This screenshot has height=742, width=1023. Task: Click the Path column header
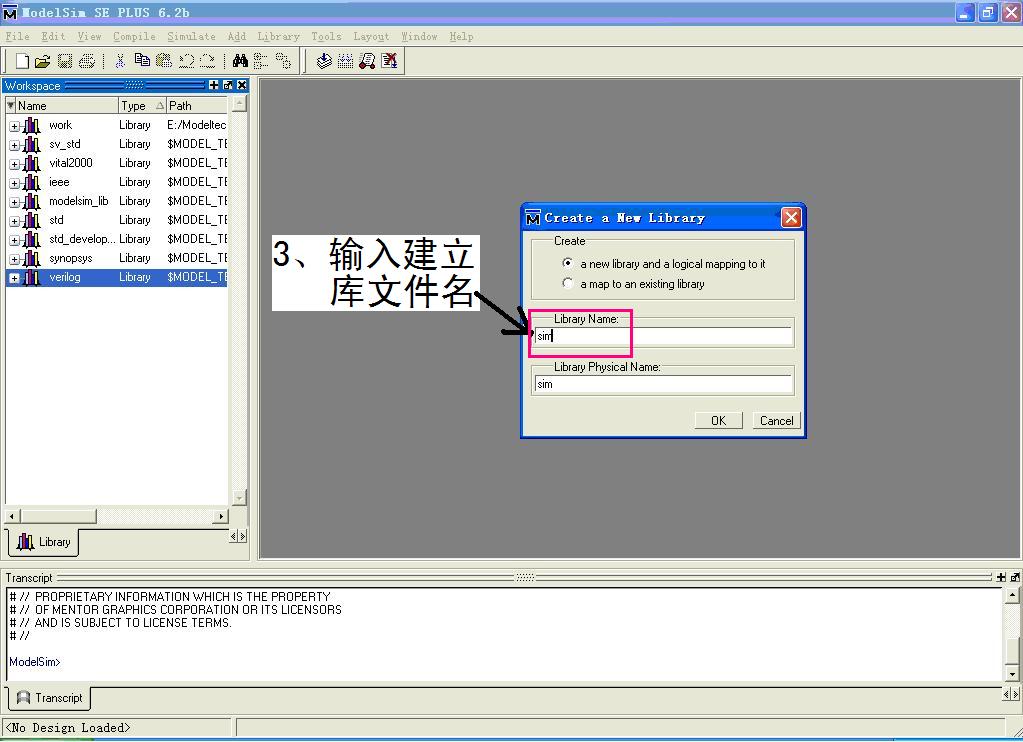tap(197, 106)
